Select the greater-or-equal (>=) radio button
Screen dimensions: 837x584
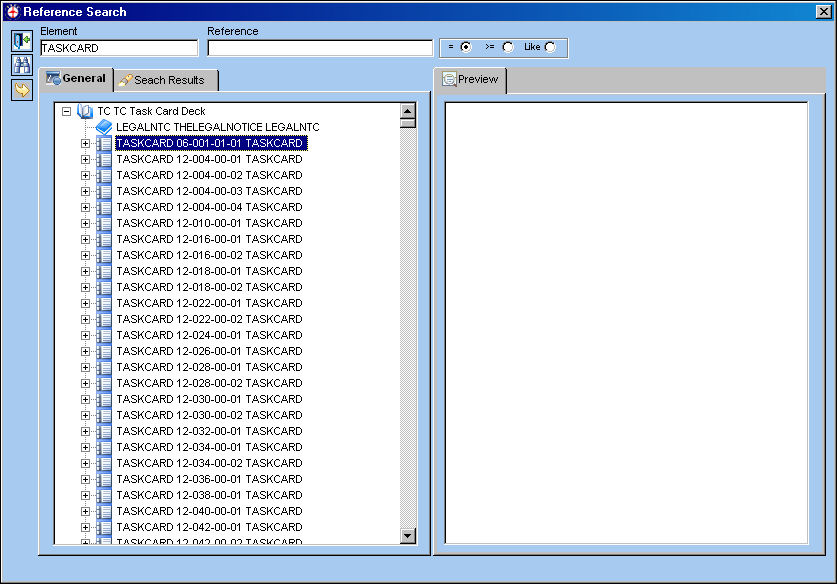508,47
